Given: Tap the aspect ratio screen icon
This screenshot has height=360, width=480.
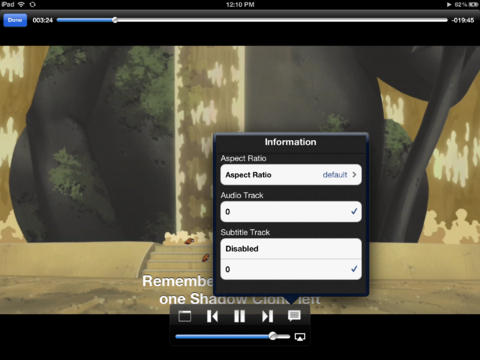Looking at the screenshot, I should (185, 316).
